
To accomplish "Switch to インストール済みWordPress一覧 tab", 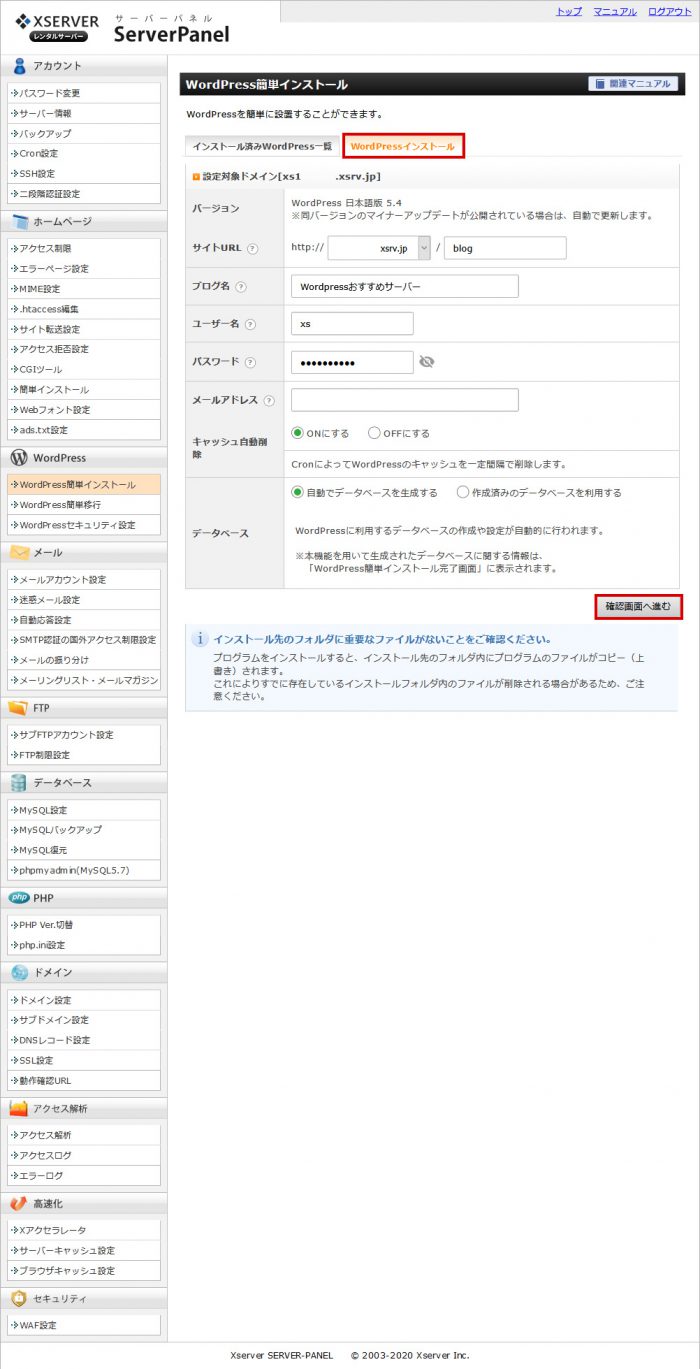I will click(x=262, y=146).
